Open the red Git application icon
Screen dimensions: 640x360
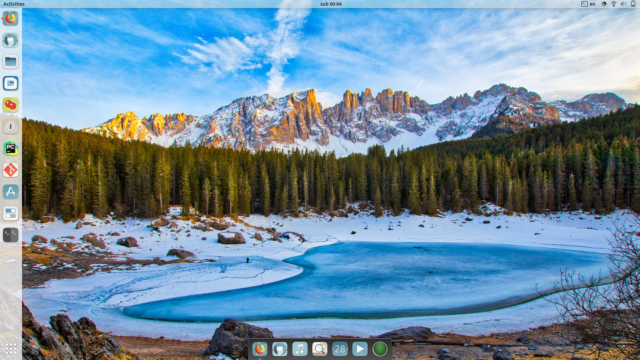point(11,170)
